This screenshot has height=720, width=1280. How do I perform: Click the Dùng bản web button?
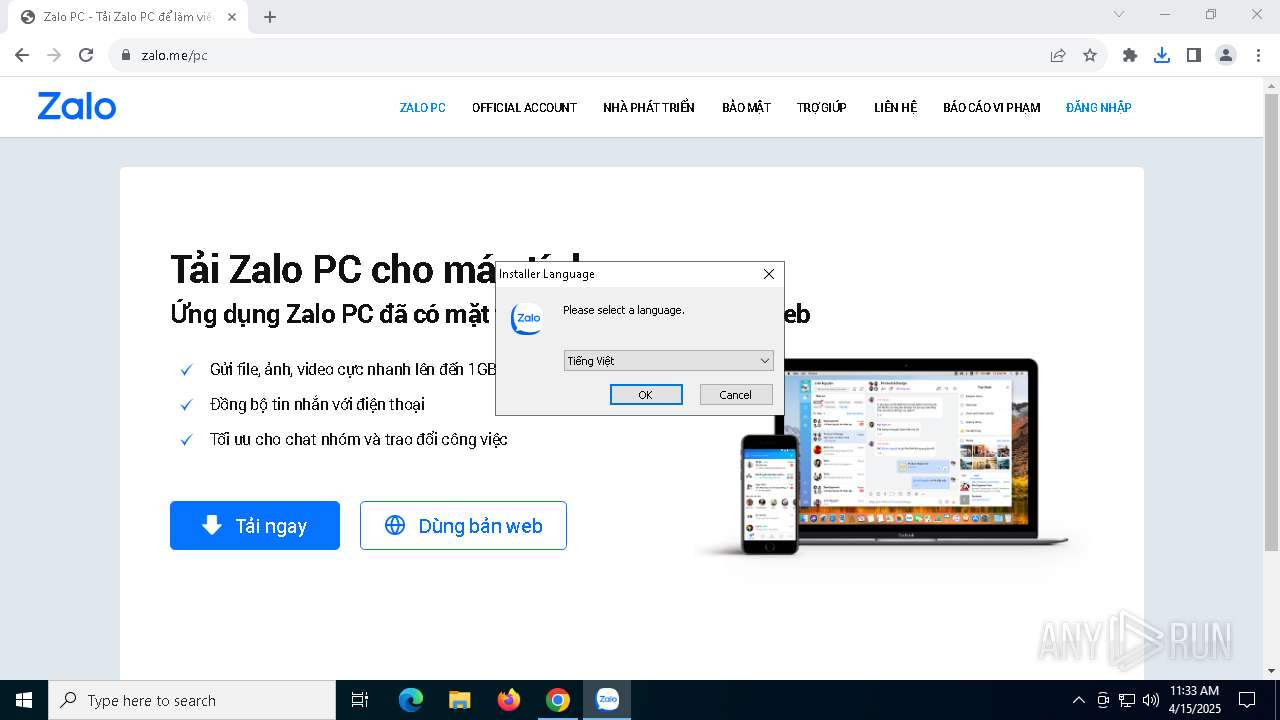click(x=463, y=525)
